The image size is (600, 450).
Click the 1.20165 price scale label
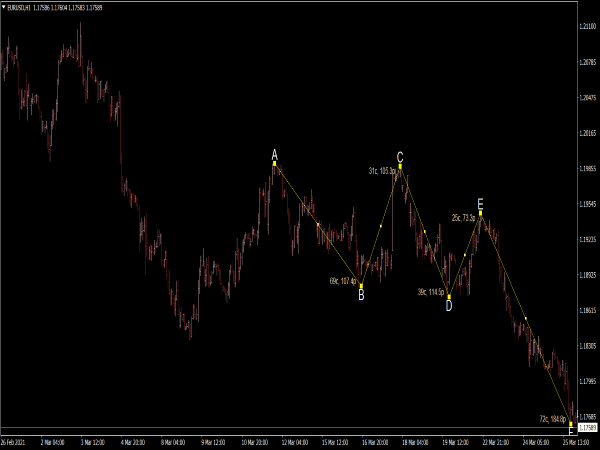pos(588,133)
